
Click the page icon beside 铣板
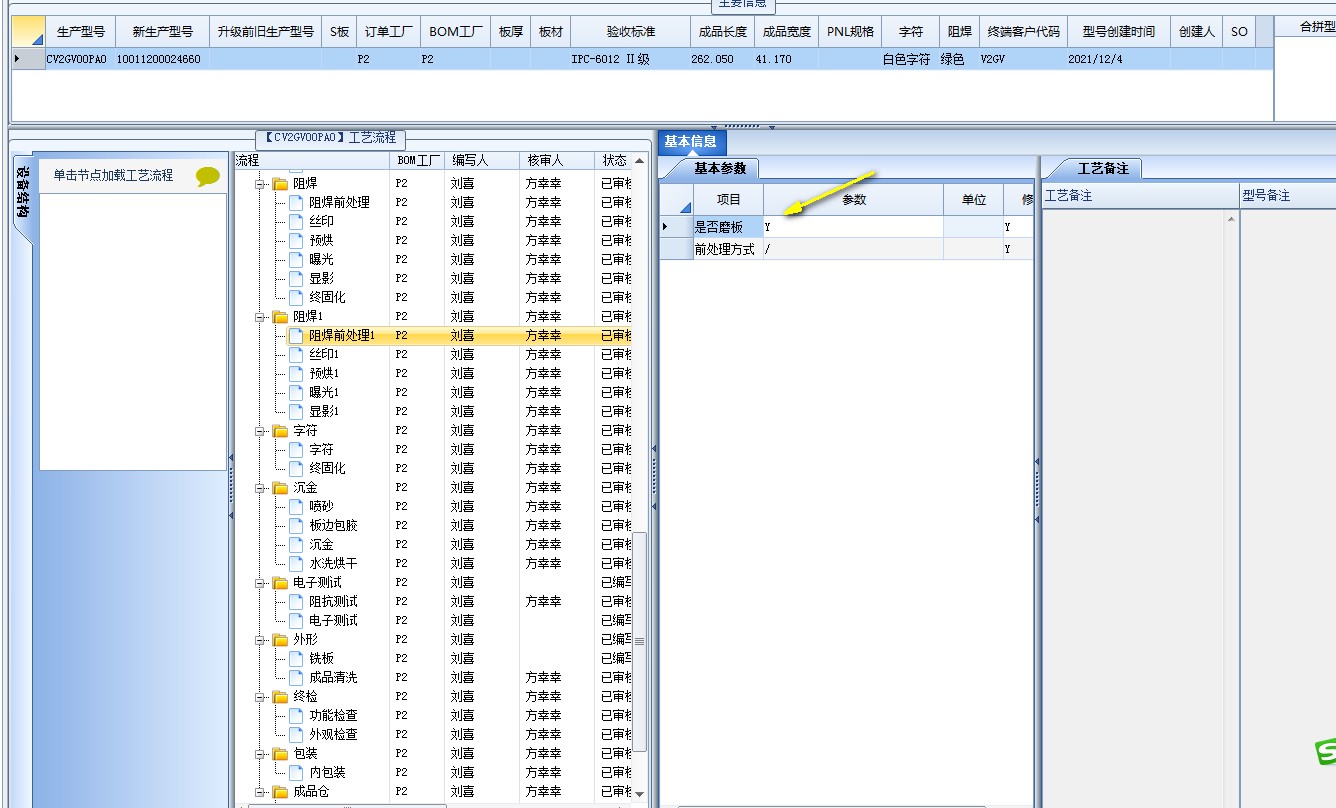click(x=296, y=658)
